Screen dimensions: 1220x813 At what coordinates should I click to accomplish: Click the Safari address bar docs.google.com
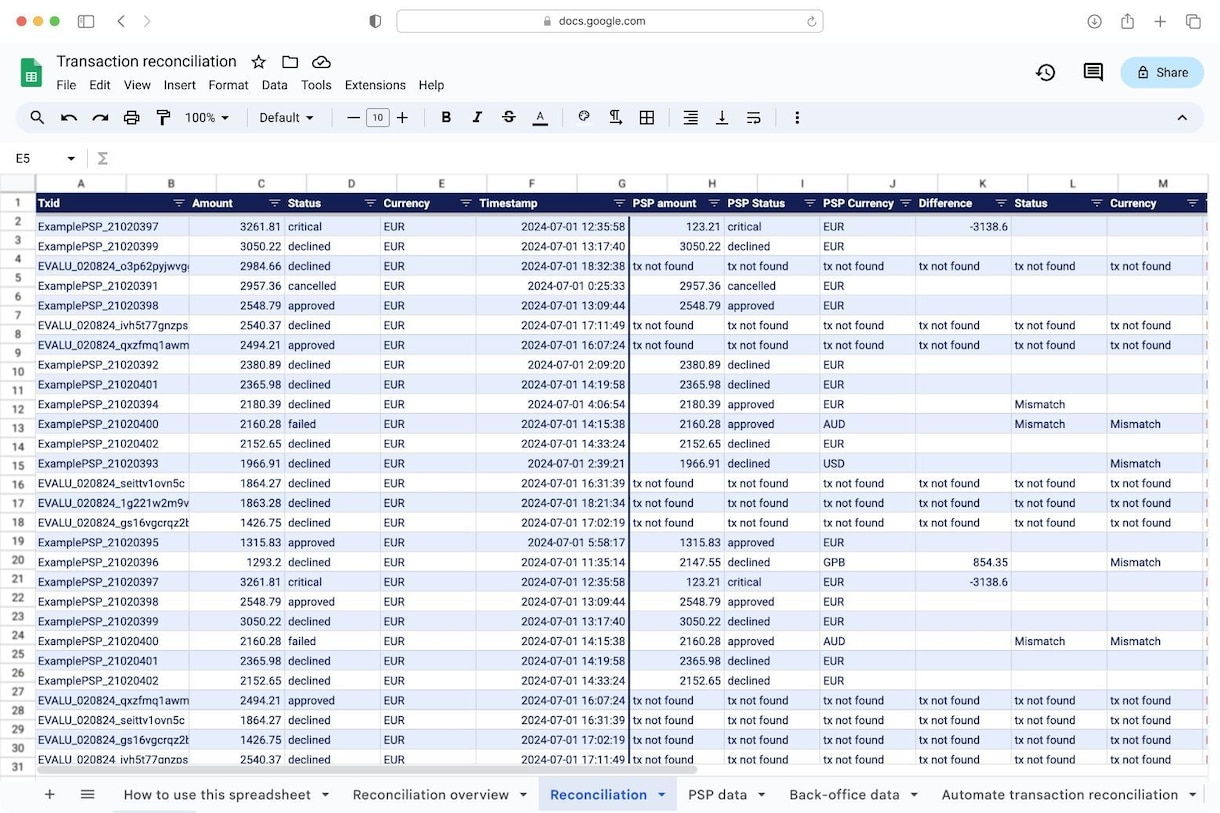coord(609,21)
